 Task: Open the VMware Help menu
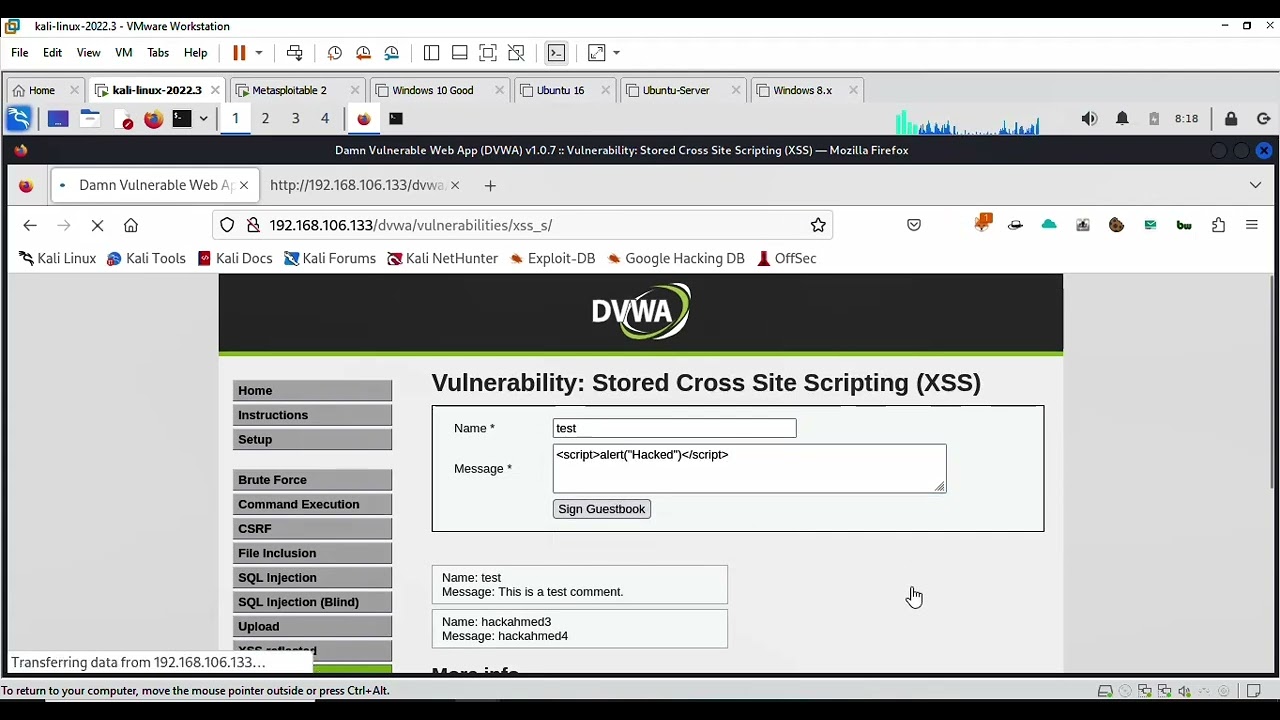coord(195,53)
